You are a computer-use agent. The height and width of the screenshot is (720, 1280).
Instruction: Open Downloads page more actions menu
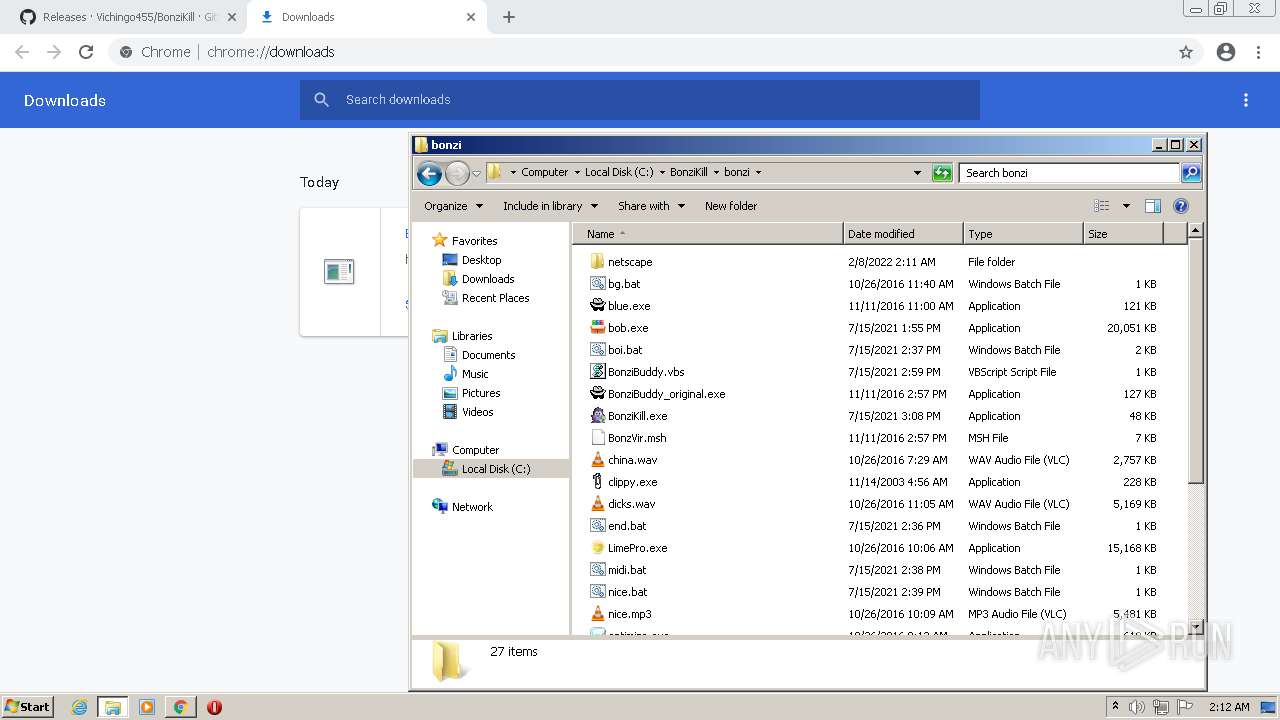(1246, 100)
